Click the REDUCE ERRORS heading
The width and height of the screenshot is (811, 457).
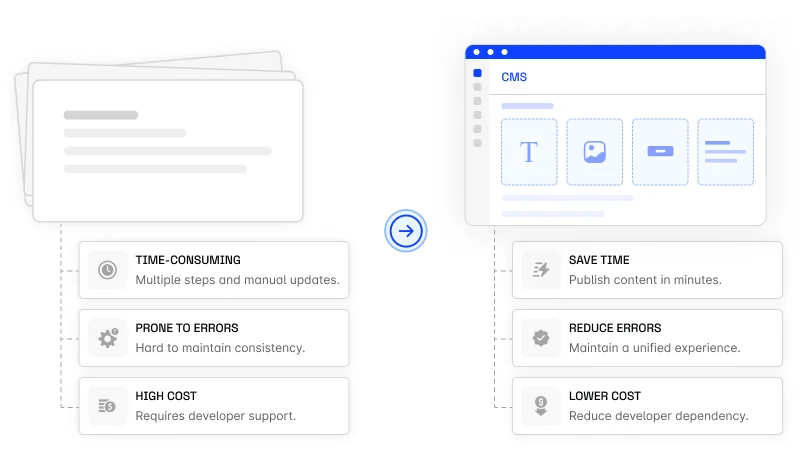point(615,328)
